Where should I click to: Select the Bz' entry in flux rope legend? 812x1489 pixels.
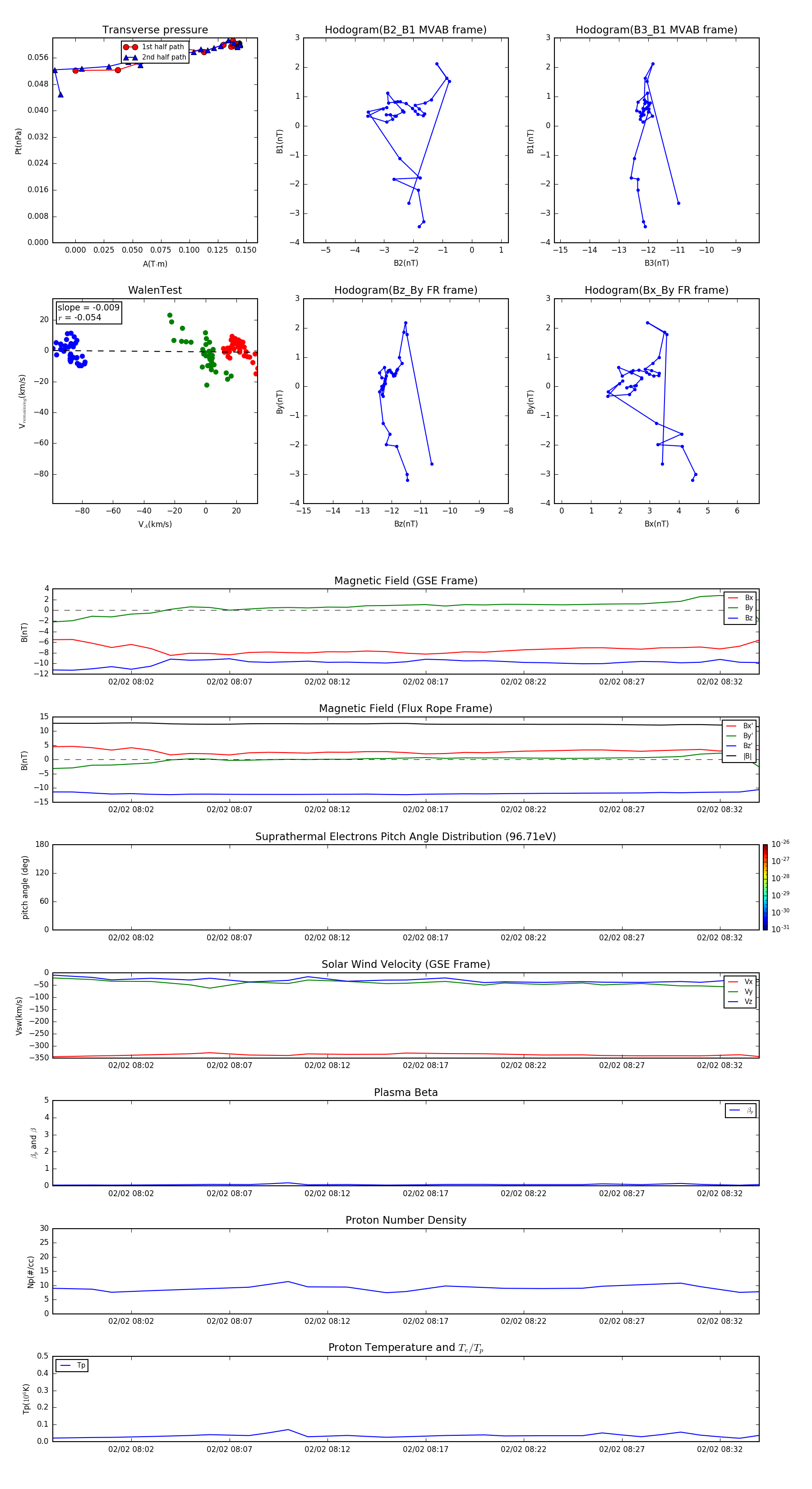click(x=740, y=746)
